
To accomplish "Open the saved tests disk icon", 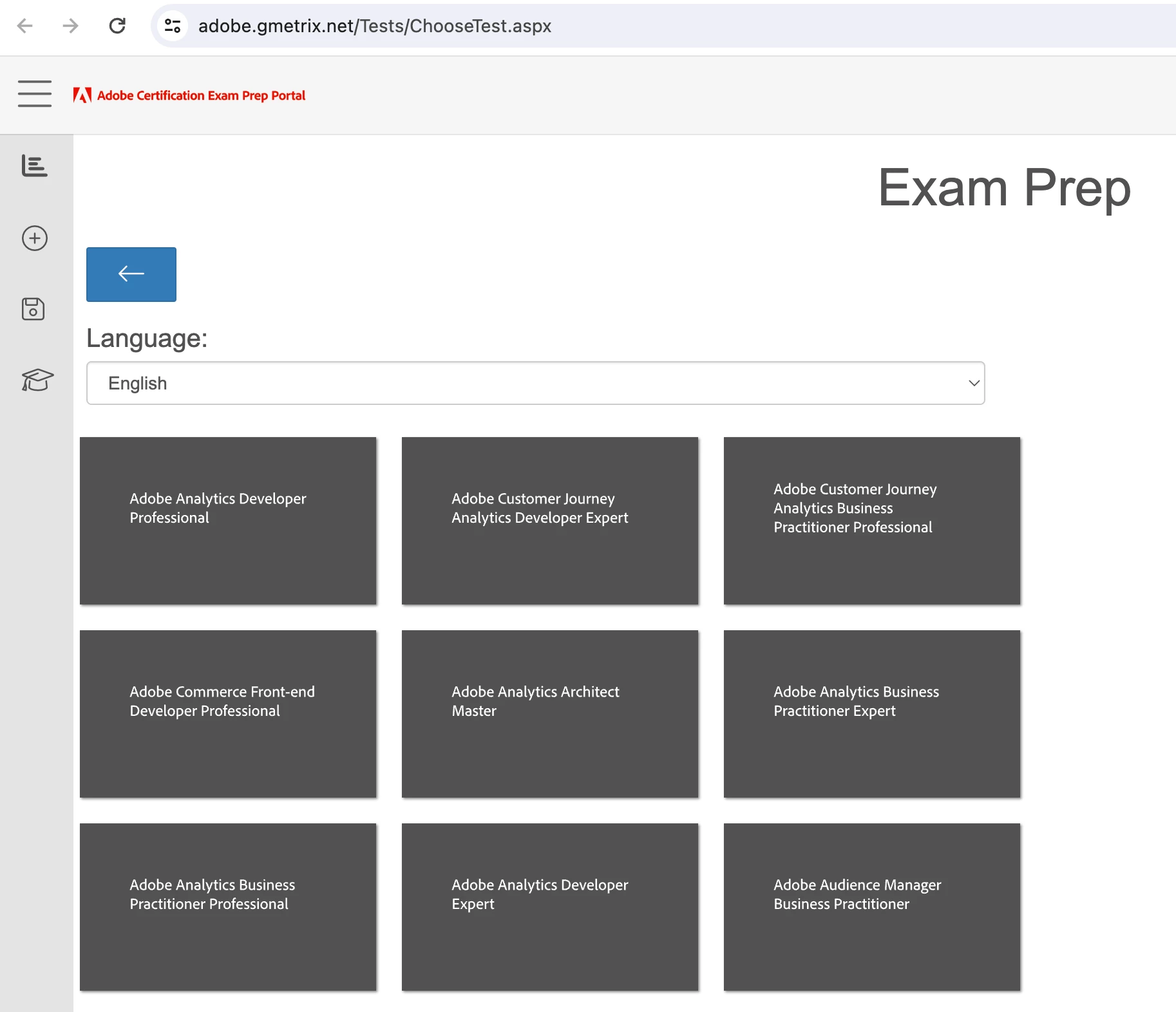I will [33, 309].
